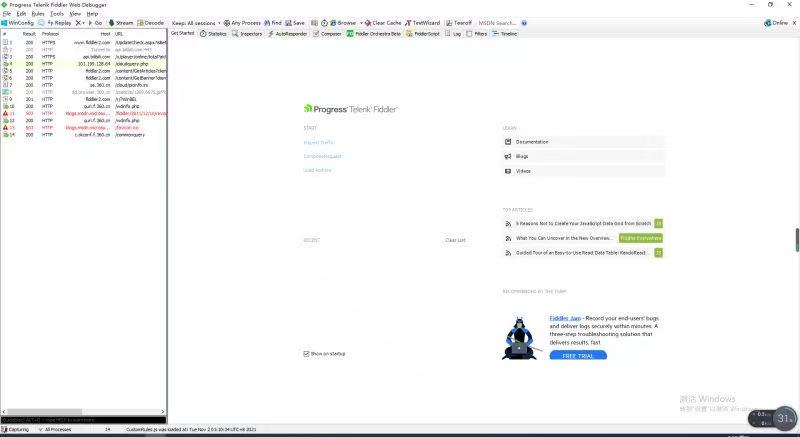The image size is (800, 437).
Task: Open the Videos learn item
Action: point(584,171)
